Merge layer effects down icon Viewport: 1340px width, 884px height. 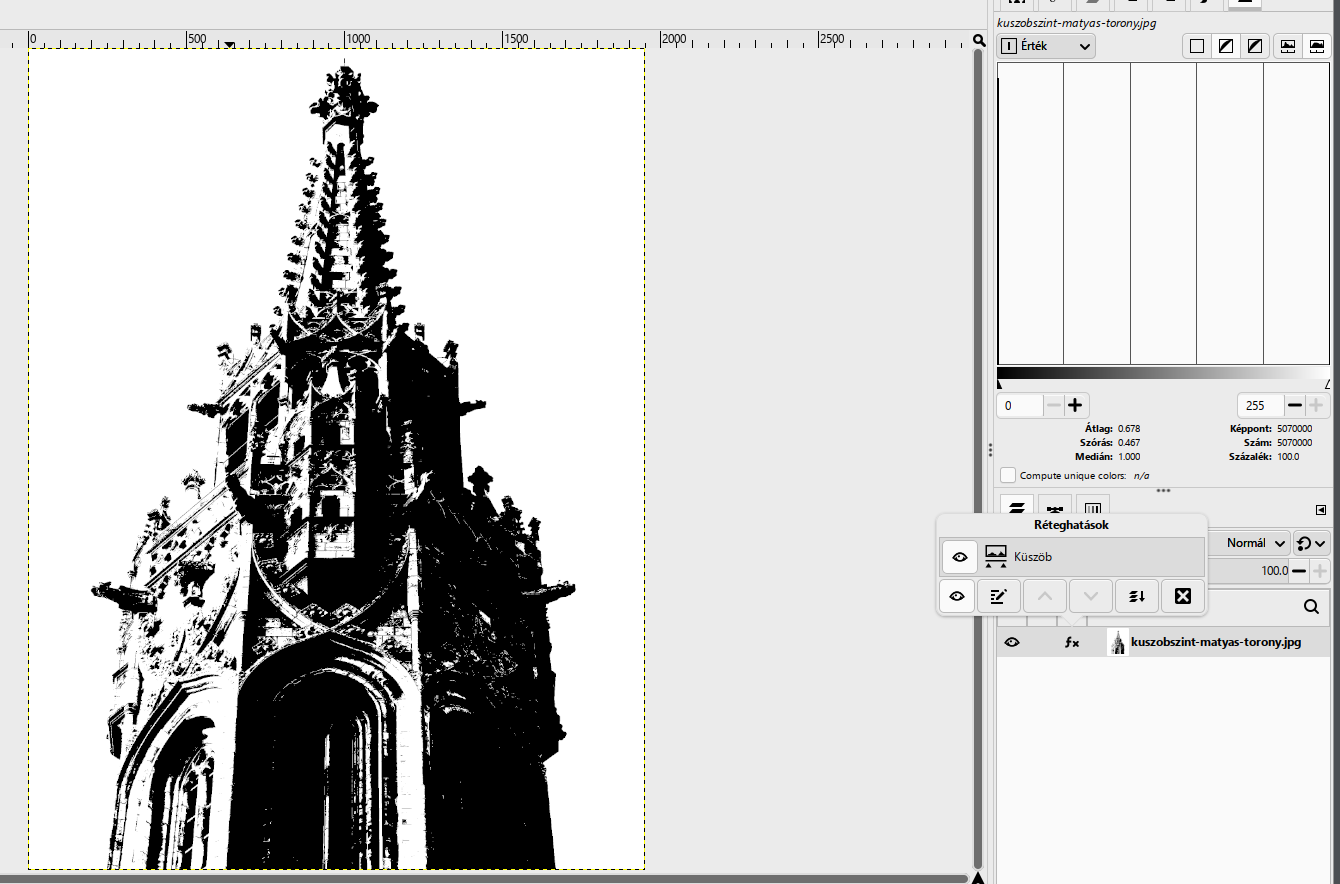pyautogui.click(x=1137, y=596)
